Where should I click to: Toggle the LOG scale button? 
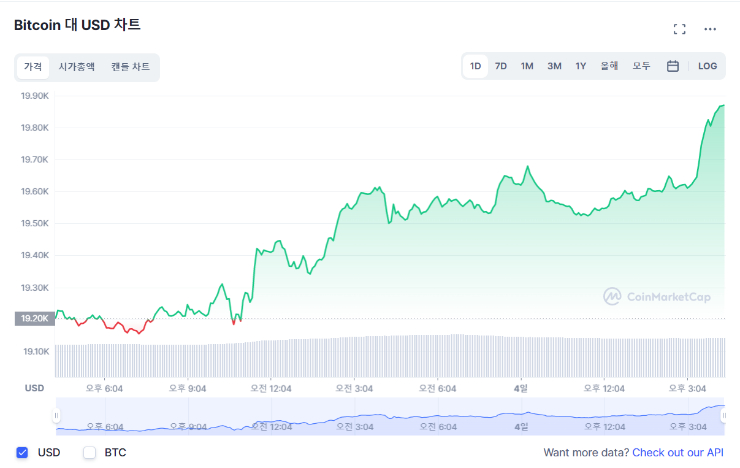[707, 66]
